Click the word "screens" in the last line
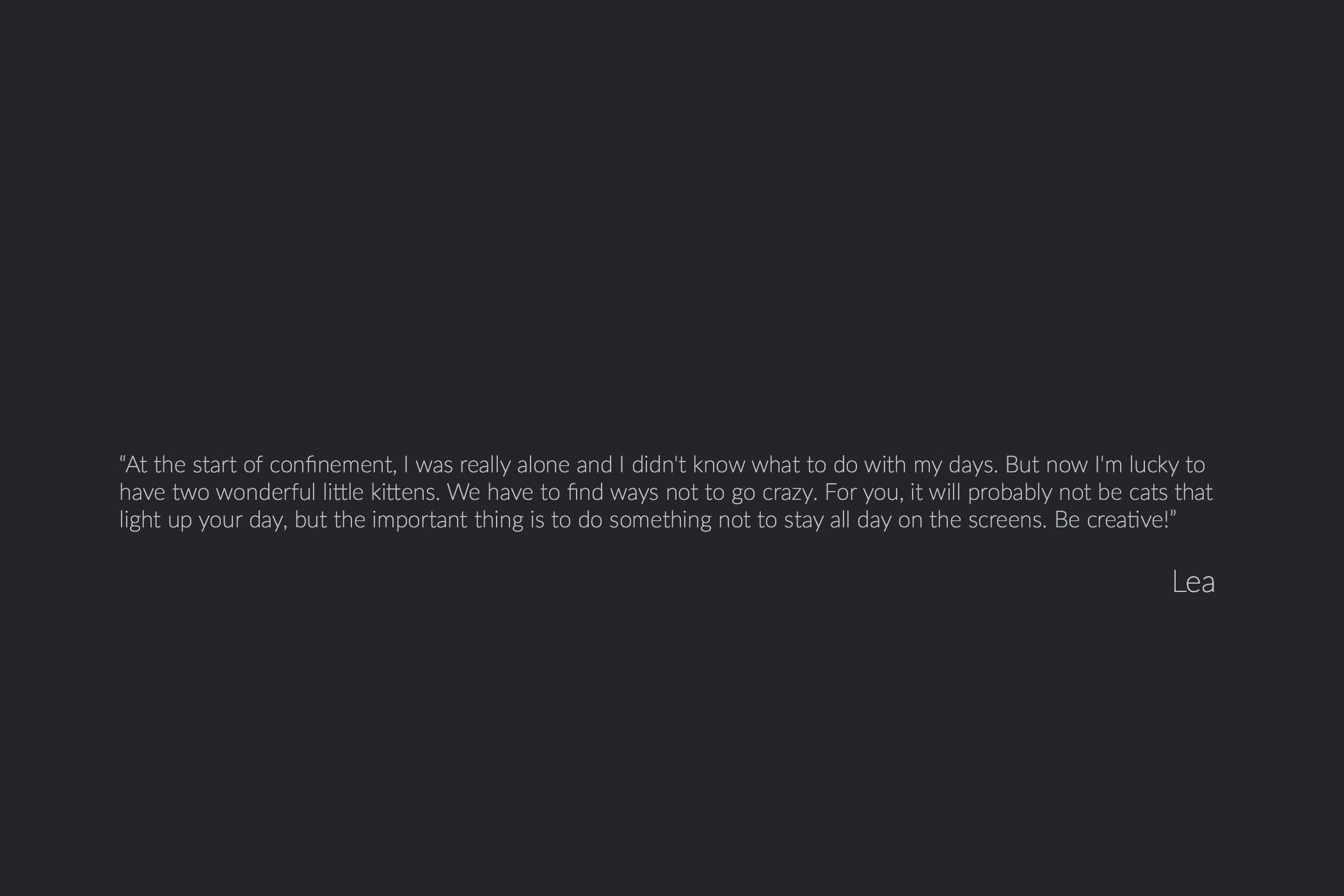 tap(1007, 520)
